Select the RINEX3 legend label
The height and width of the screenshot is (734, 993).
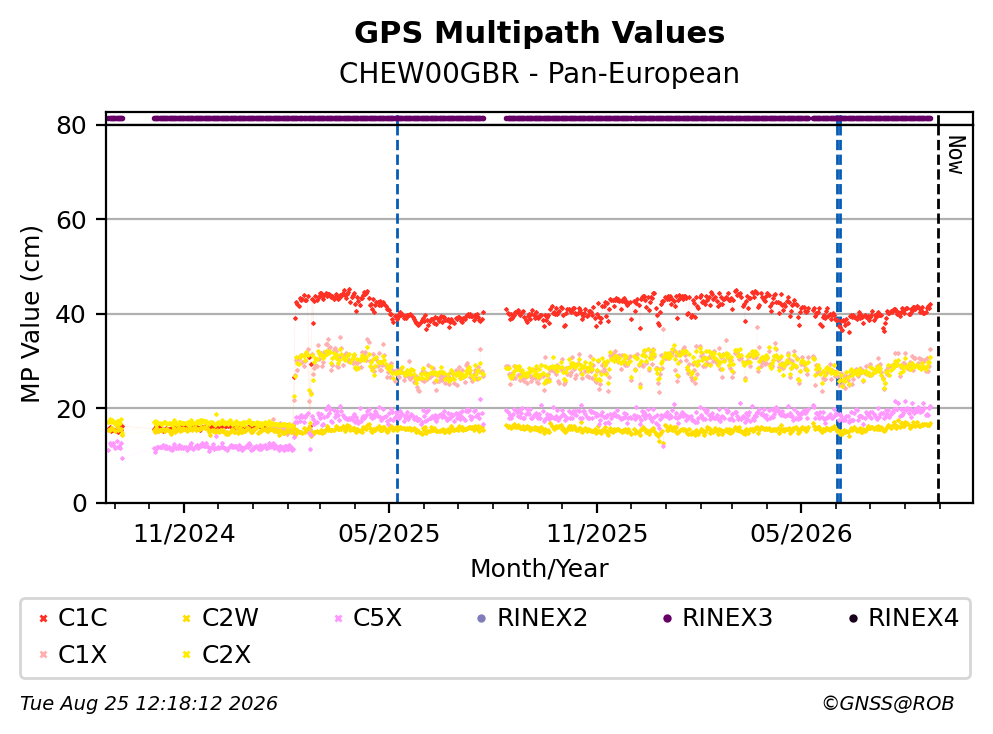[727, 618]
